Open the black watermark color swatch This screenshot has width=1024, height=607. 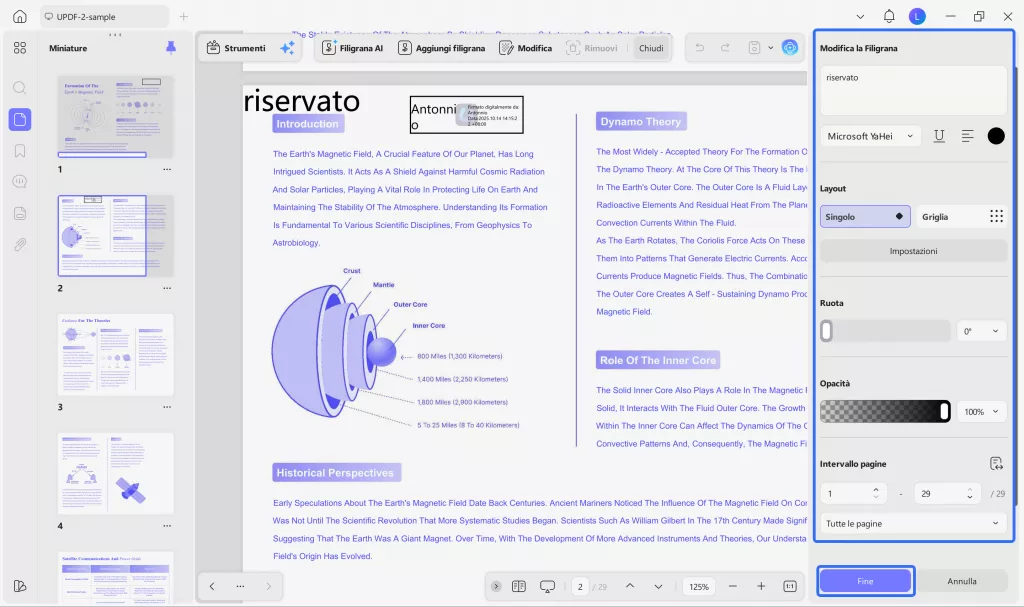click(996, 136)
